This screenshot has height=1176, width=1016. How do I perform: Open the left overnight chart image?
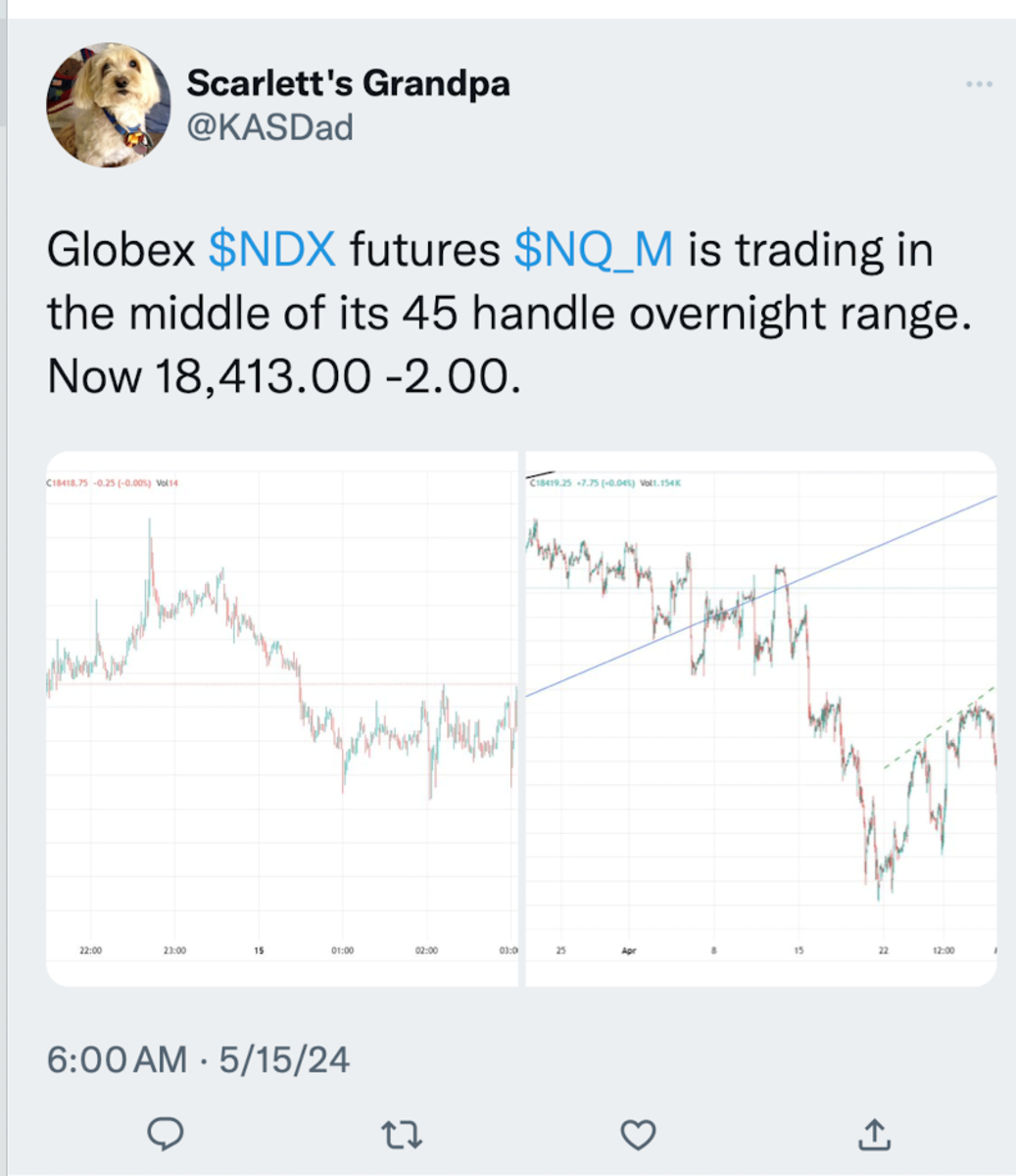[x=282, y=718]
